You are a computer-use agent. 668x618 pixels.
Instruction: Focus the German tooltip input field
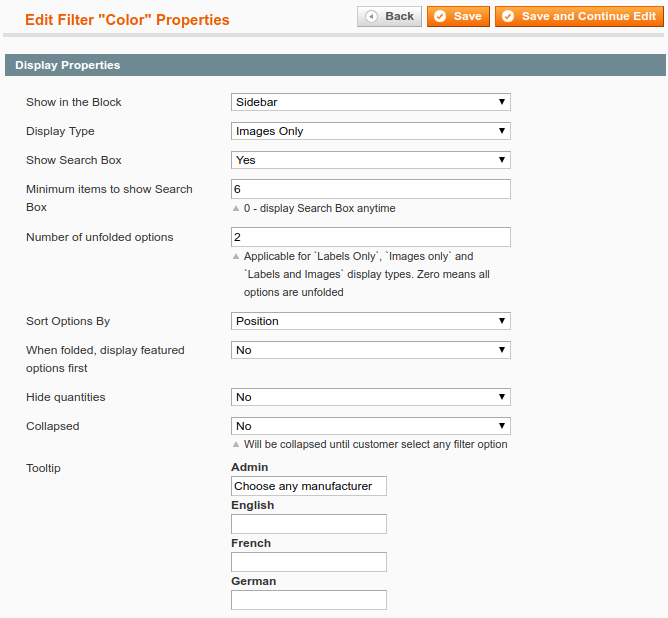point(308,600)
